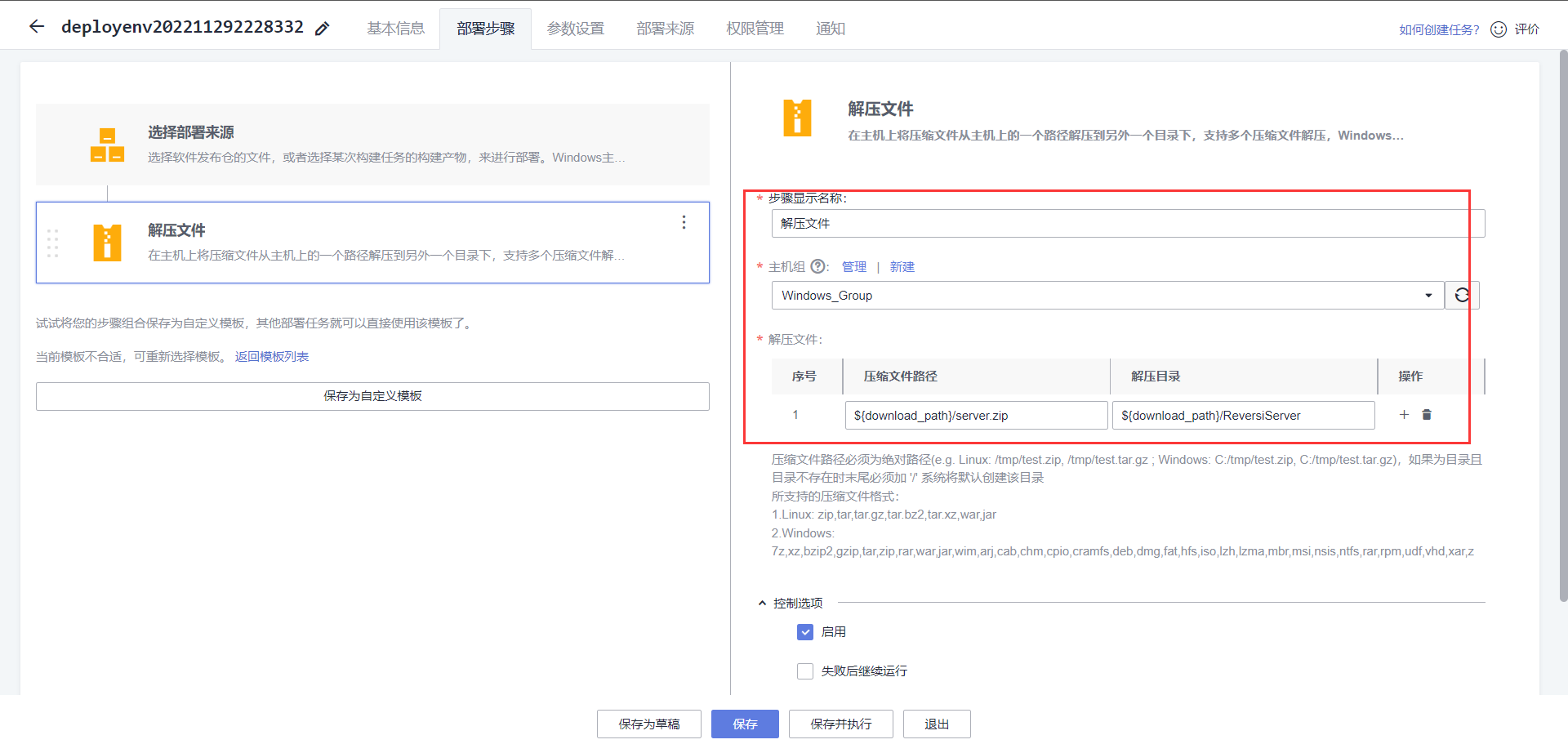
Task: Open the 管理 link beside 主机组
Action: [853, 266]
